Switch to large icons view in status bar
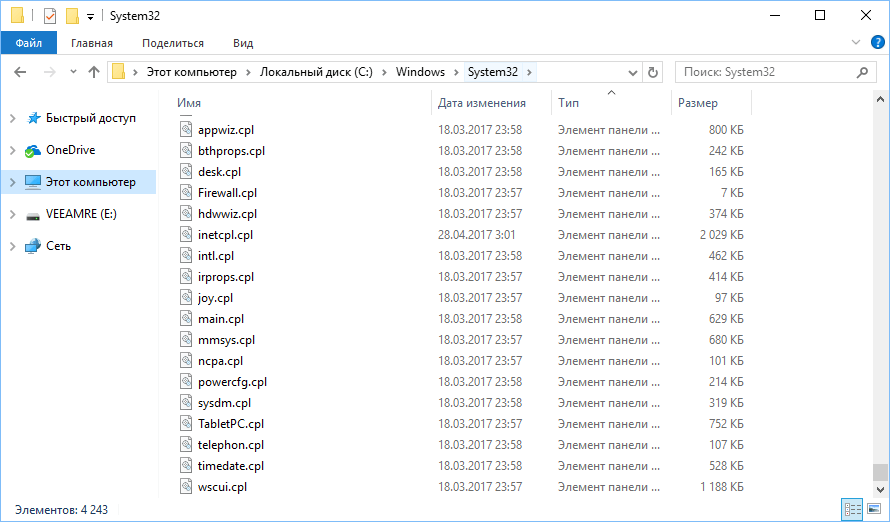The width and height of the screenshot is (890, 522). click(x=875, y=509)
